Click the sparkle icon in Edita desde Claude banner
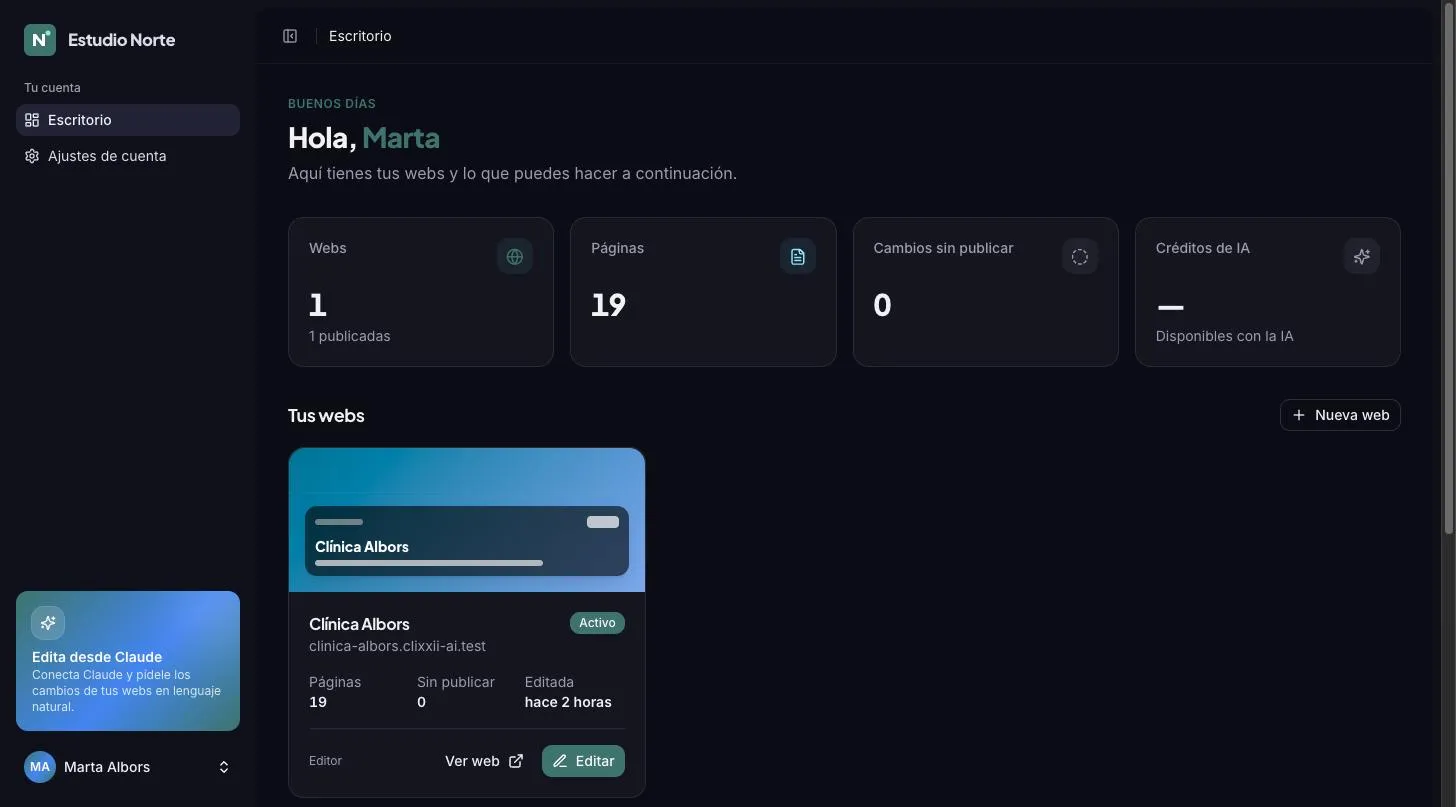This screenshot has height=807, width=1456. [x=48, y=623]
